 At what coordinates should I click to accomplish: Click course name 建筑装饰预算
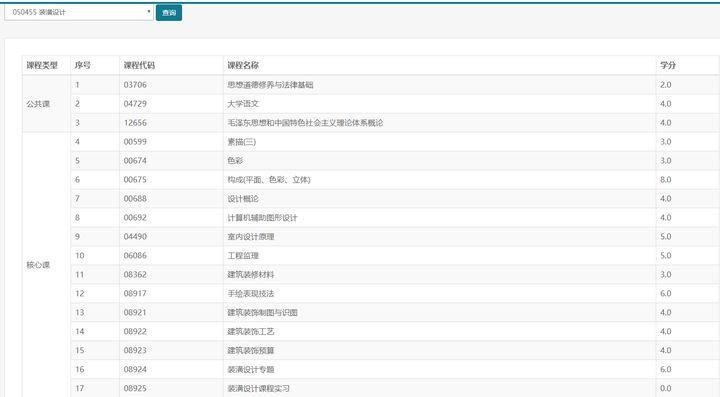tap(251, 350)
